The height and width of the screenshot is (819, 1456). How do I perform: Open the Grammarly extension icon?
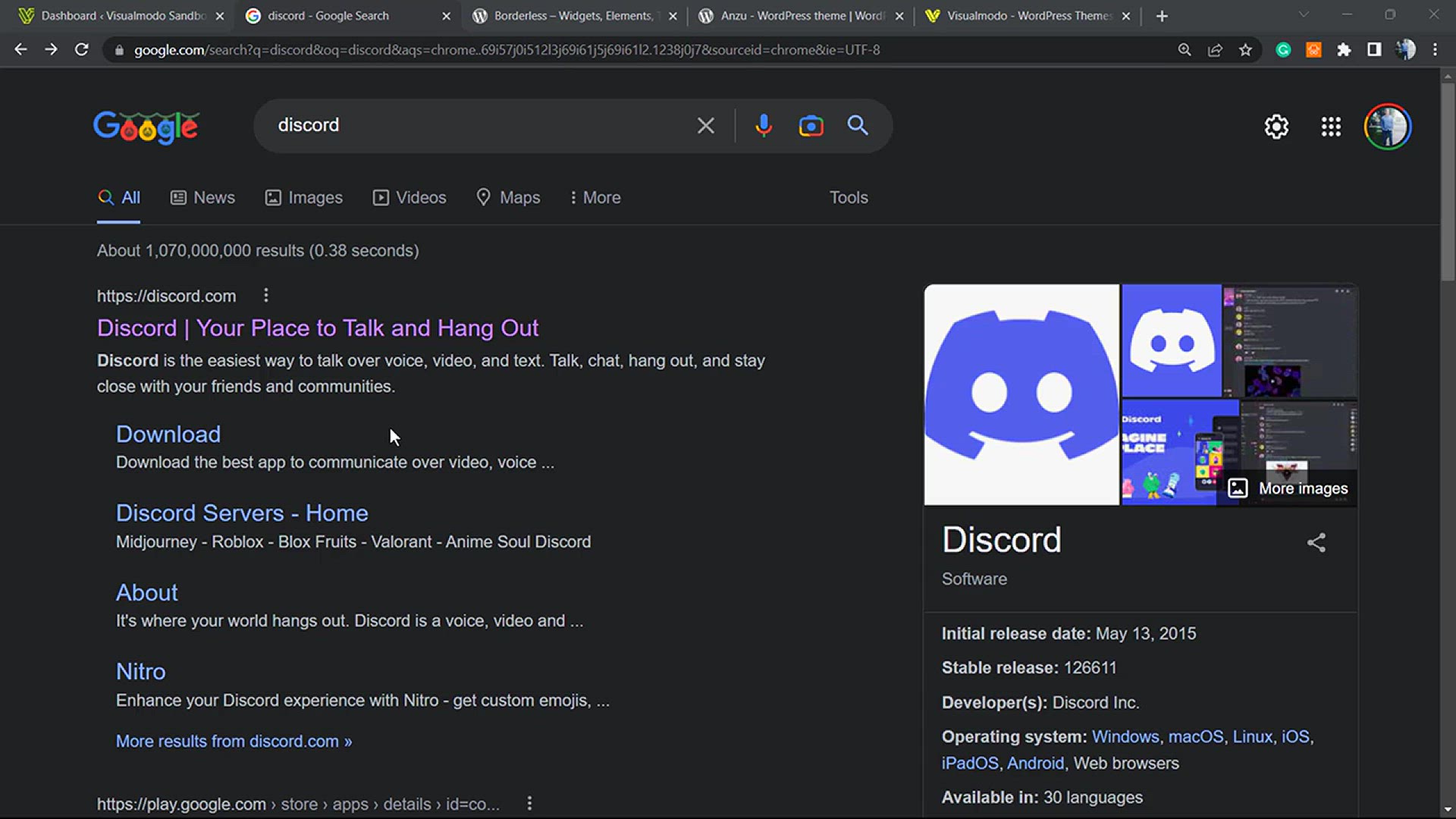(x=1283, y=49)
